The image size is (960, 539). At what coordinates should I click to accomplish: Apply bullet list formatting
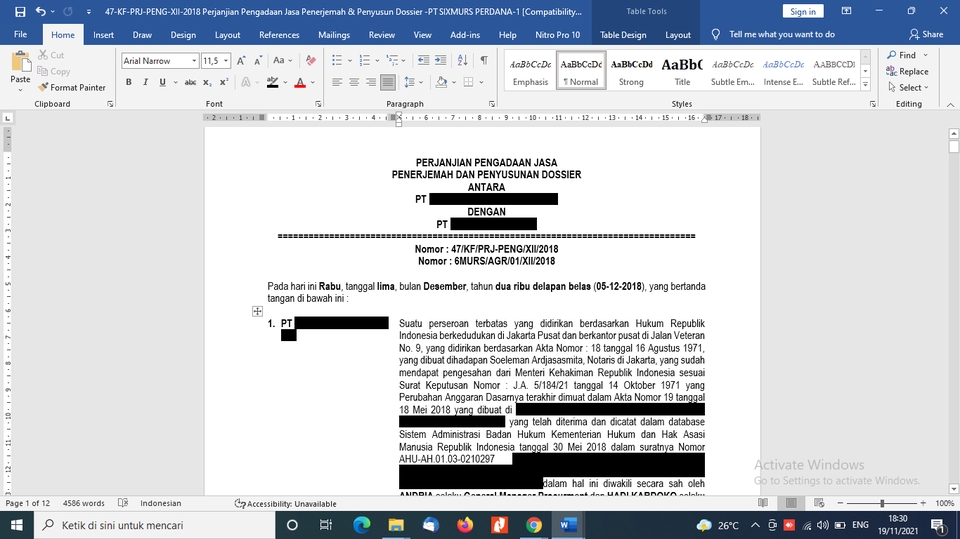tap(337, 60)
